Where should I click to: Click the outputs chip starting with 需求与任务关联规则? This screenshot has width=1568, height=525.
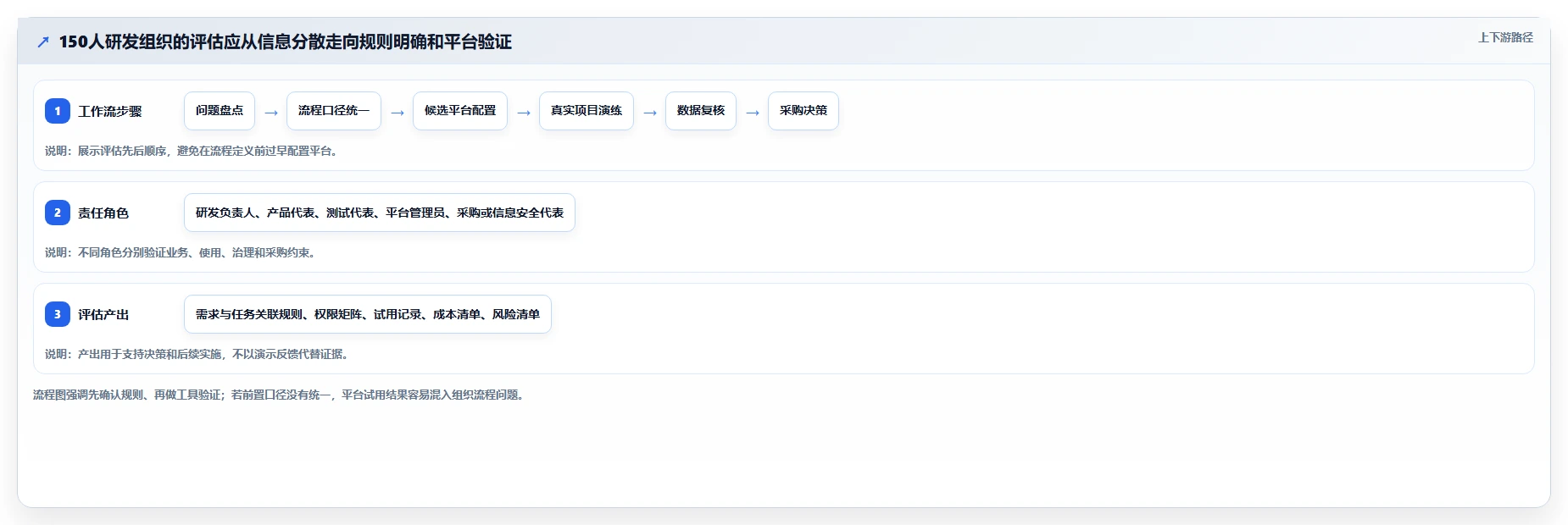click(x=368, y=314)
